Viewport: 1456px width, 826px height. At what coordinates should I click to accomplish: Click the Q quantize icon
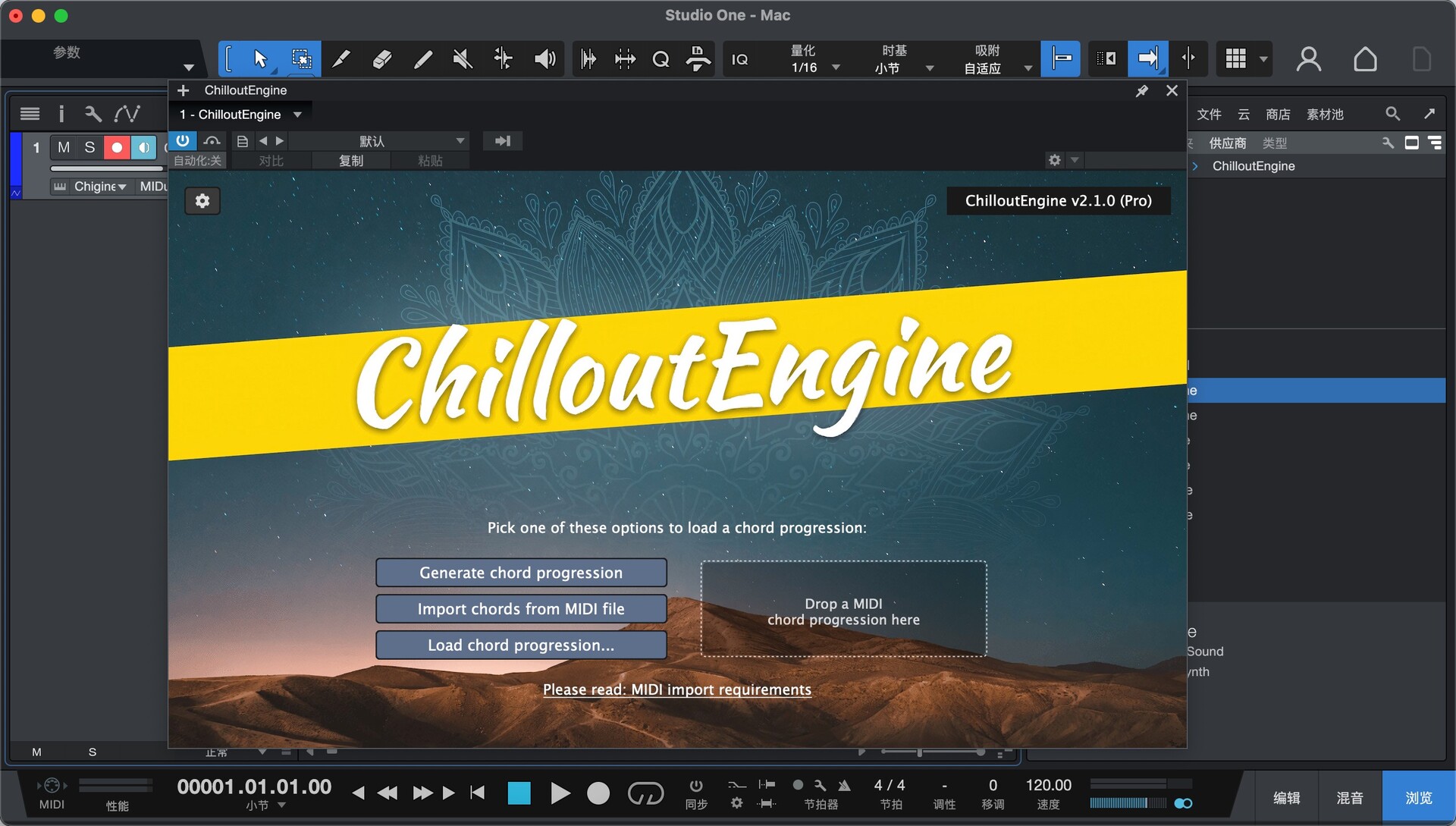point(661,58)
